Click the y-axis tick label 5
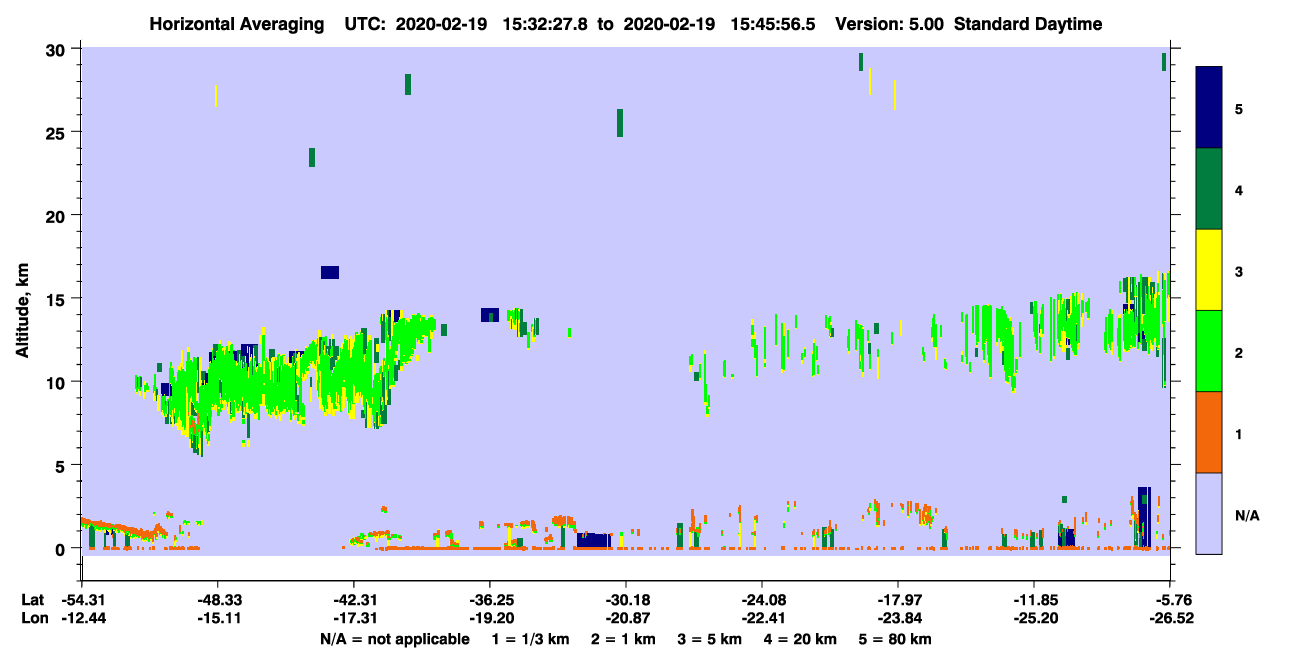The image size is (1300, 667). (x=63, y=465)
